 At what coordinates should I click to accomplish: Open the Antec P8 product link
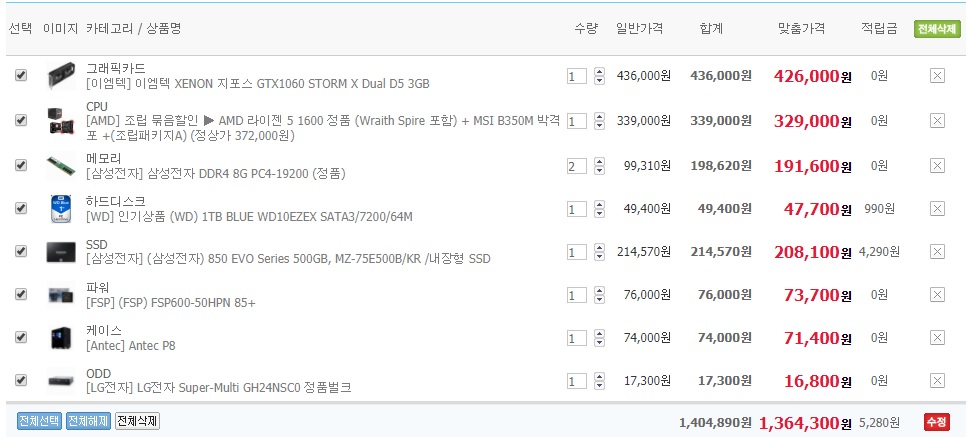tap(131, 345)
